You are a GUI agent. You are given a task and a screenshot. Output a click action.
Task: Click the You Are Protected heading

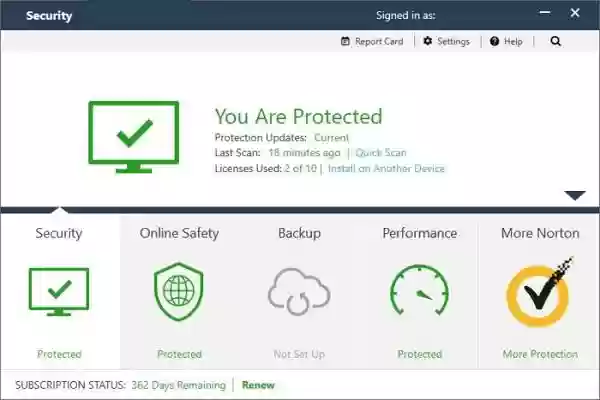point(298,116)
